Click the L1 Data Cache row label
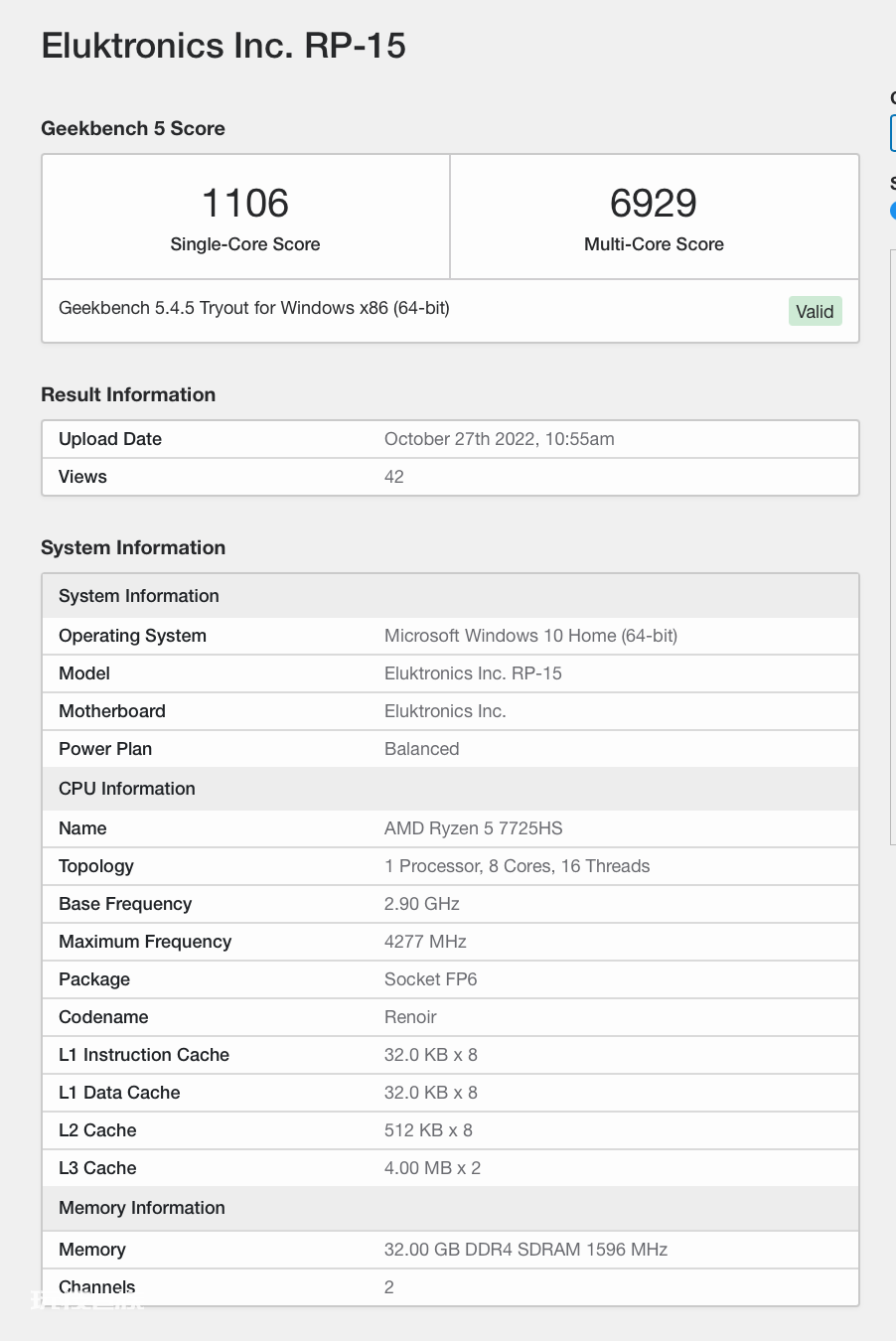Screen dimensions: 896x1341 coord(119,1093)
